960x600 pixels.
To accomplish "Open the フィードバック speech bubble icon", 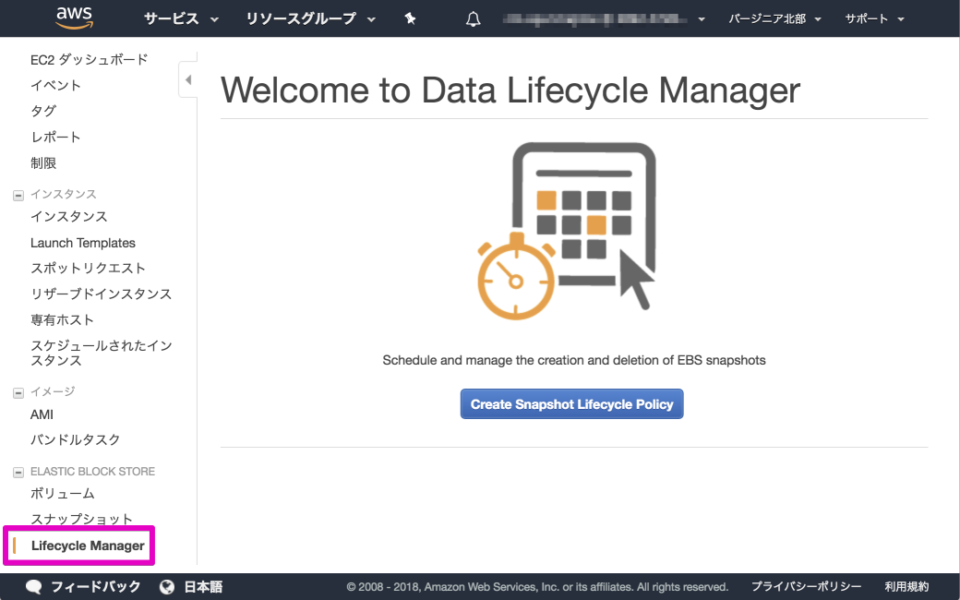I will (34, 587).
